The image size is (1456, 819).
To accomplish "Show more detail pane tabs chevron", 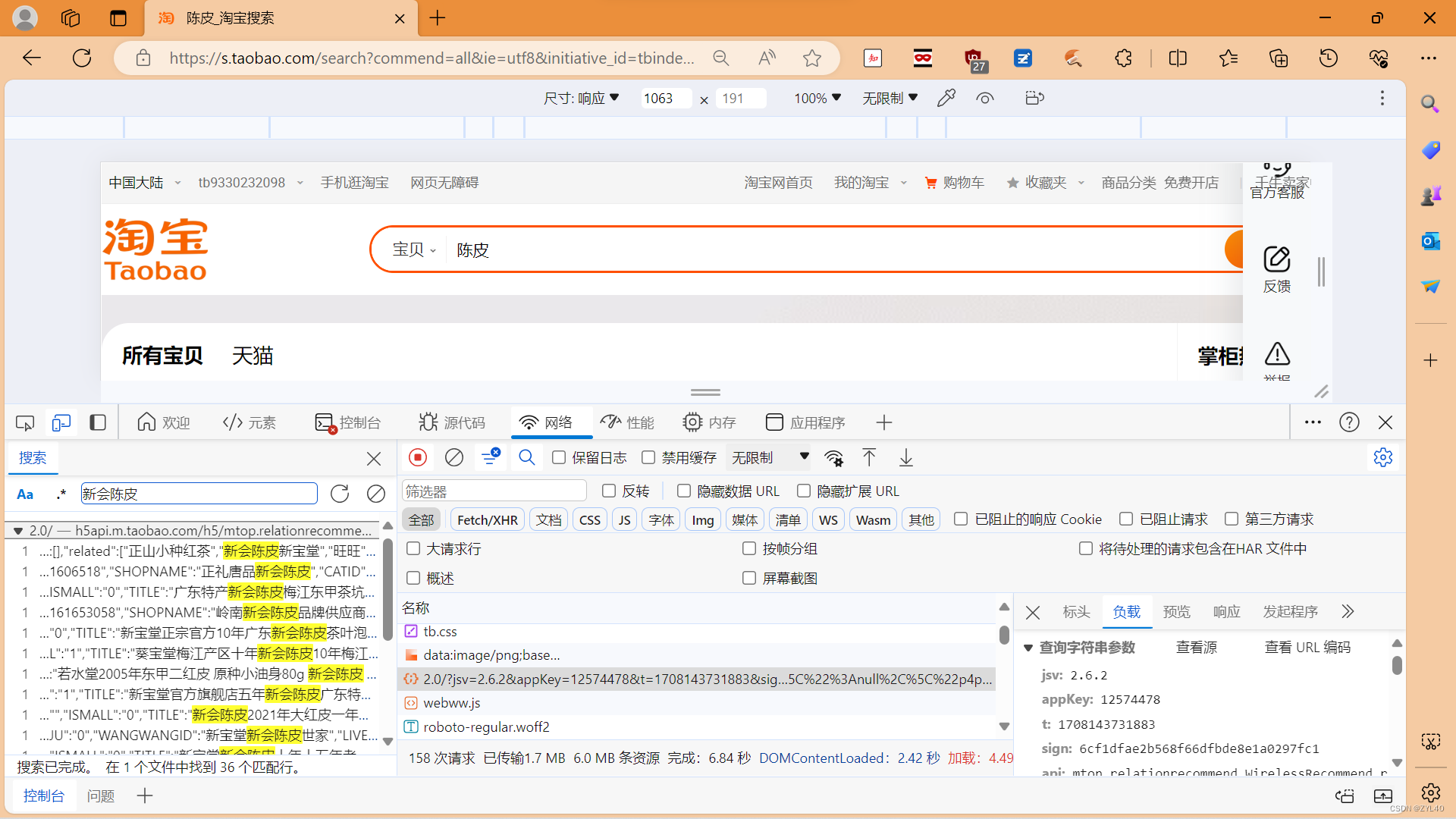I will 1348,611.
